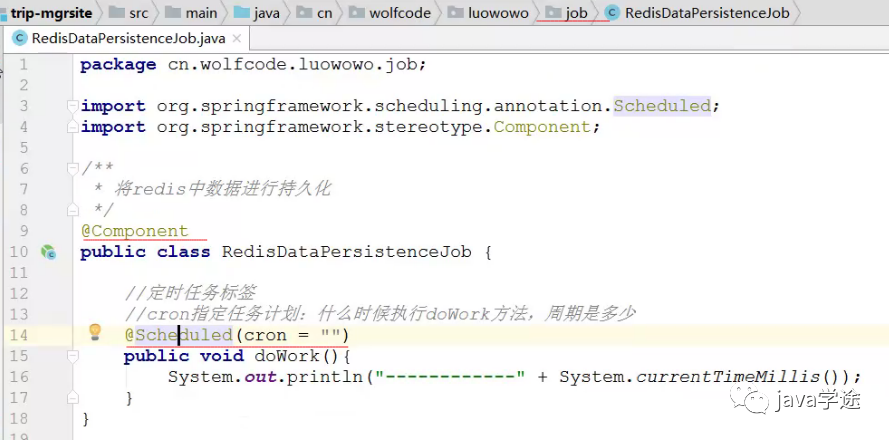Collapse the imports fold marker on line 3
The image size is (889, 440).
pyautogui.click(x=72, y=106)
